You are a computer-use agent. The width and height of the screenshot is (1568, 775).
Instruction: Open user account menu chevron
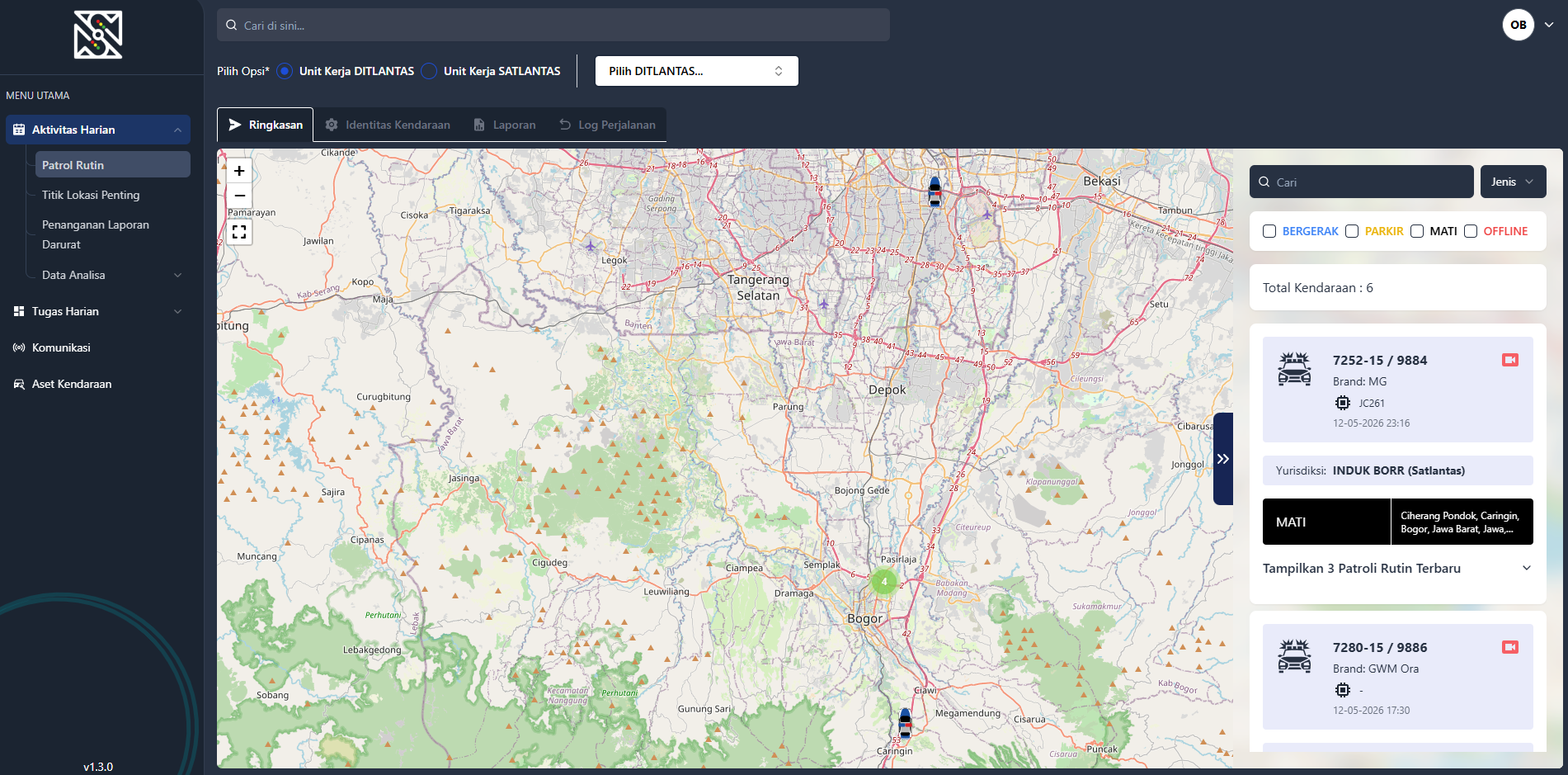coord(1549,25)
